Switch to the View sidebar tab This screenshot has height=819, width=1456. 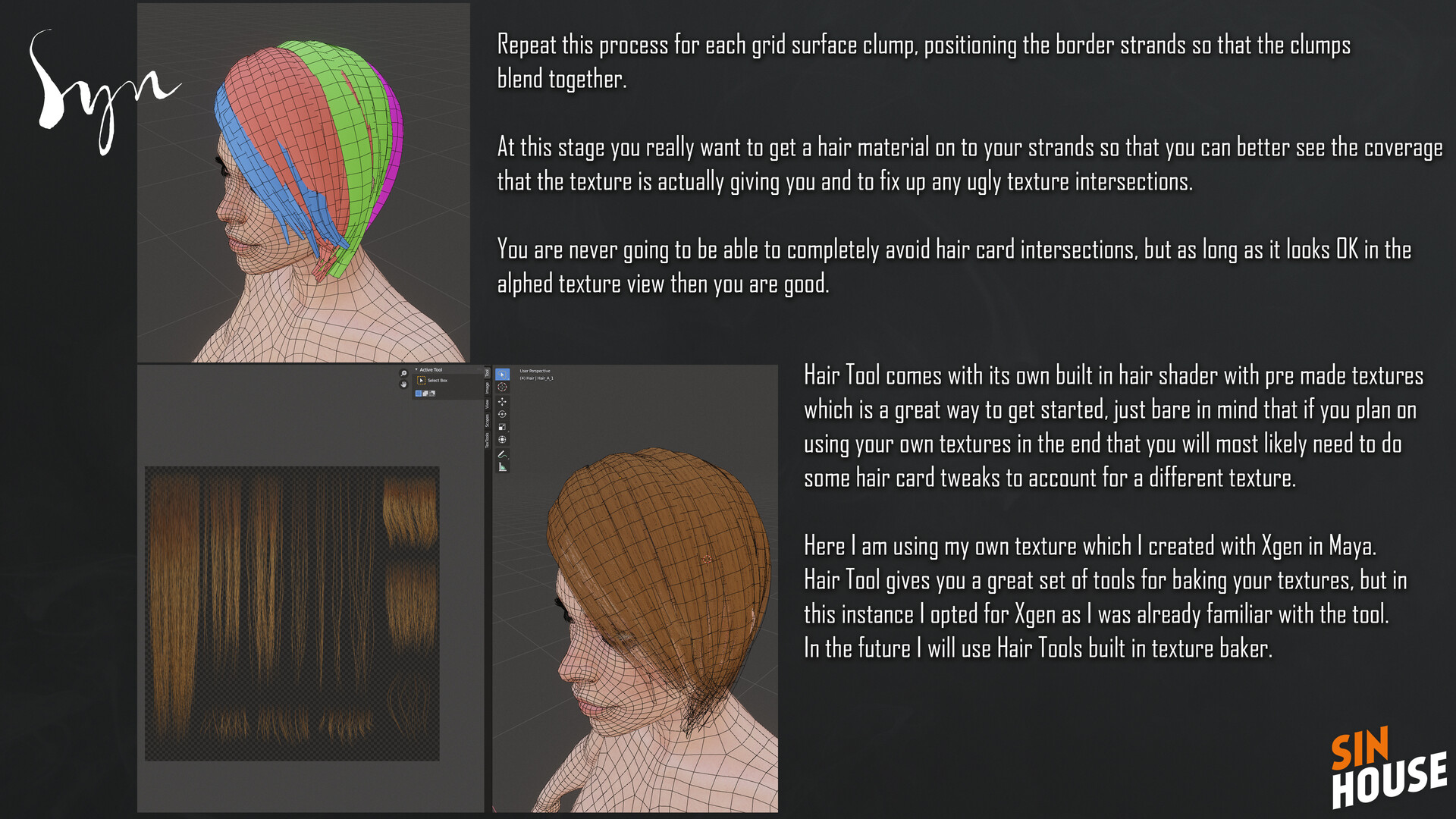click(x=487, y=404)
